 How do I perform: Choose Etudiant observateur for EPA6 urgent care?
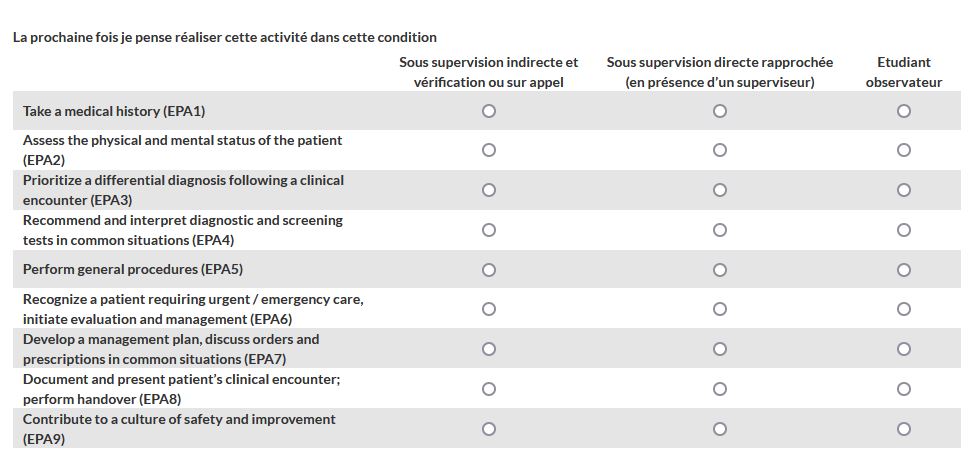pos(904,309)
